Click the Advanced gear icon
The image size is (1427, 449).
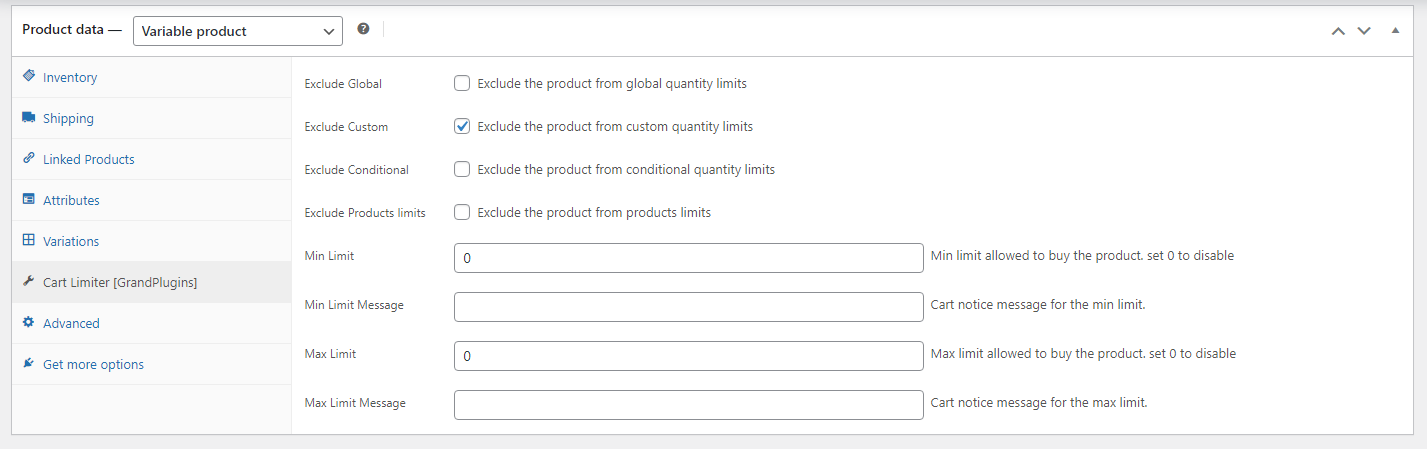(x=28, y=323)
